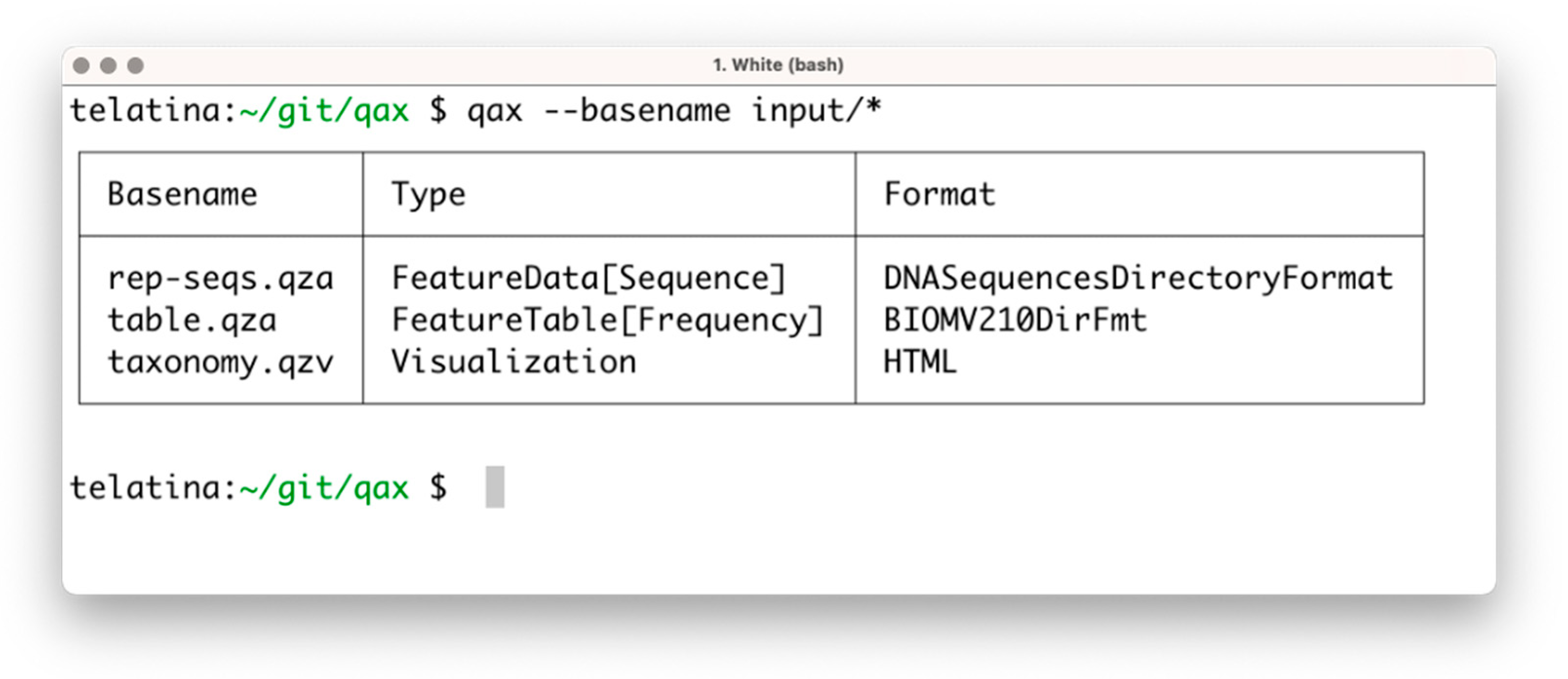This screenshot has height=679, width=1568.
Task: Click 'taxonomy.qzv' in the Basename column
Action: tap(220, 362)
